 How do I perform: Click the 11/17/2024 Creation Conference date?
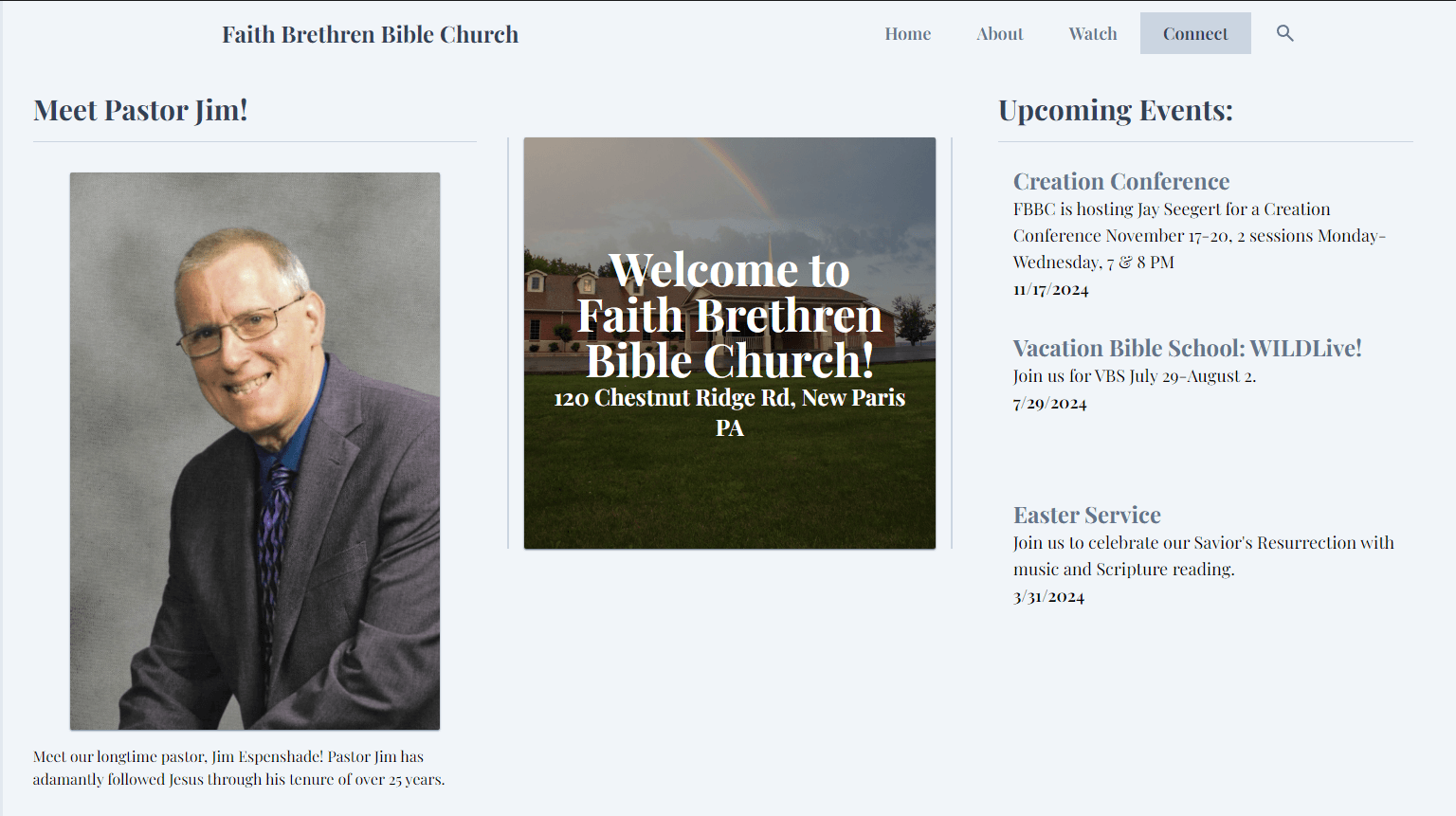[x=1050, y=290]
